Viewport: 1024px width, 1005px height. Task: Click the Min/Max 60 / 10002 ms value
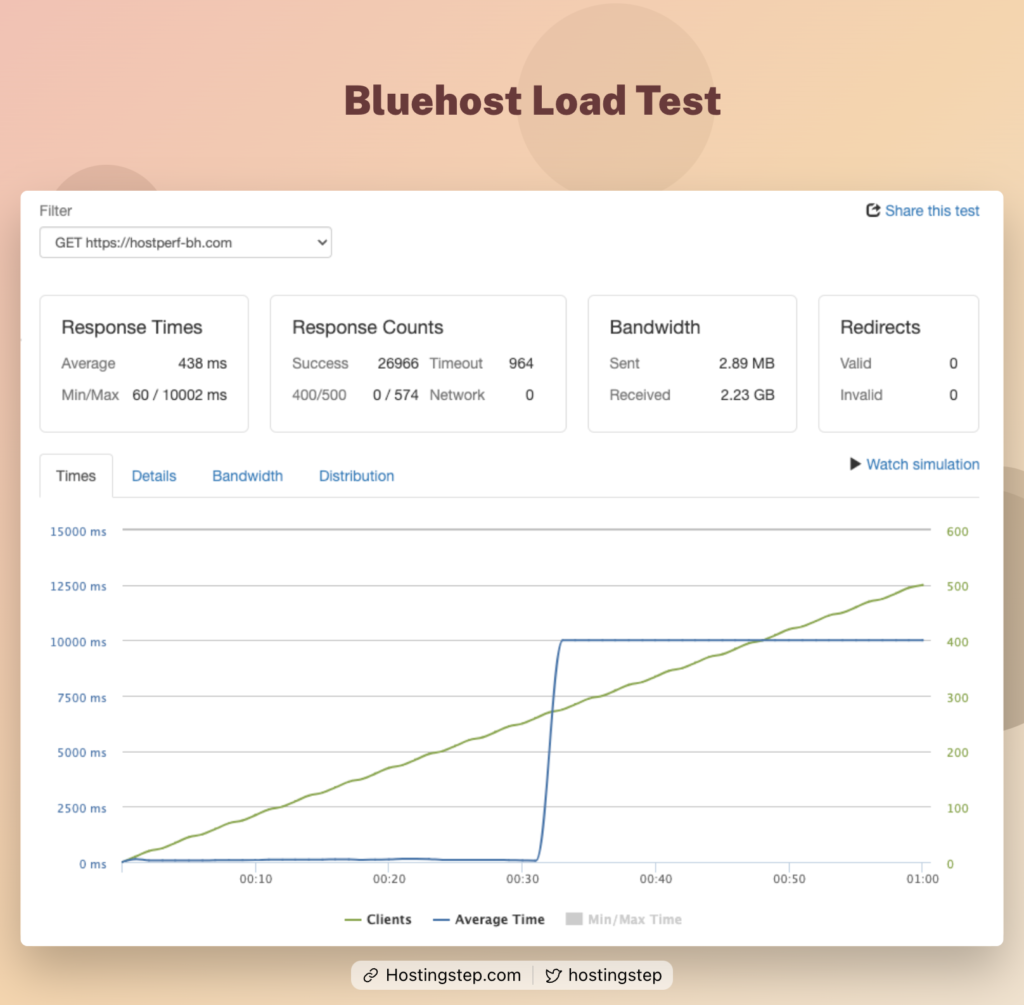pos(180,395)
